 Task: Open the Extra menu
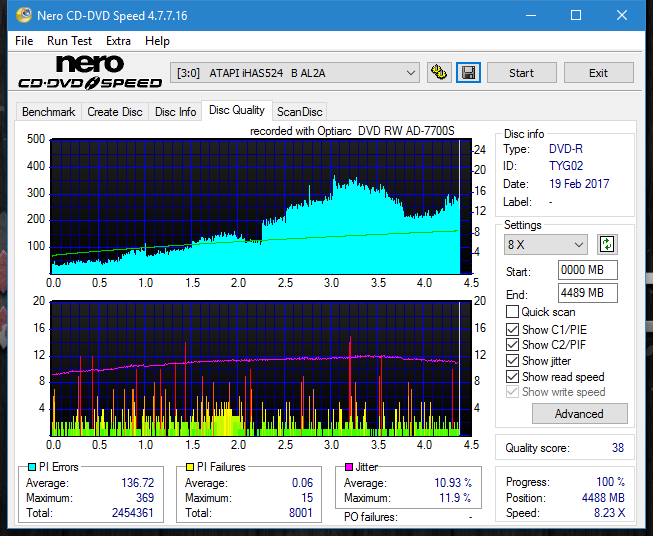pyautogui.click(x=118, y=41)
